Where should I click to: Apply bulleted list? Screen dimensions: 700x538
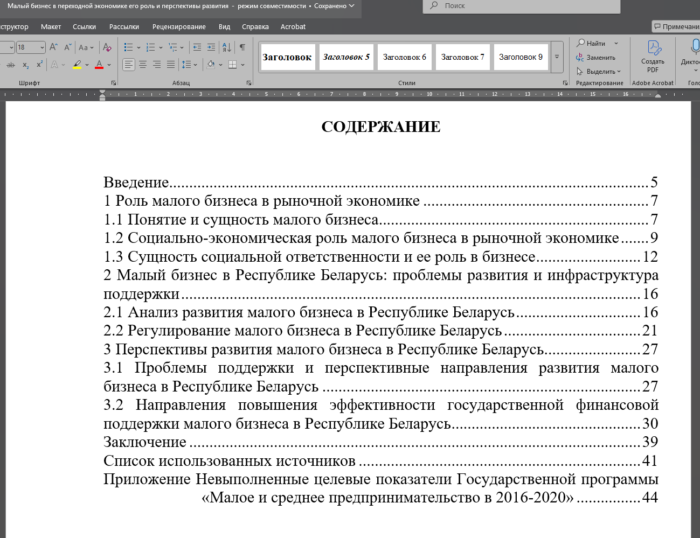click(x=128, y=47)
